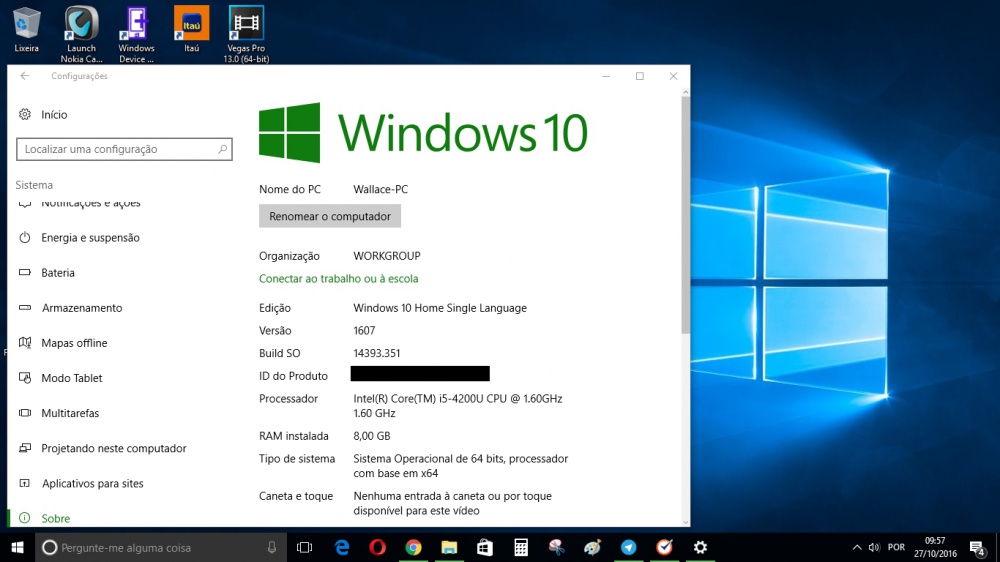Select Launch Nokia Care desktop shortcut
1000x562 pixels.
point(82,34)
